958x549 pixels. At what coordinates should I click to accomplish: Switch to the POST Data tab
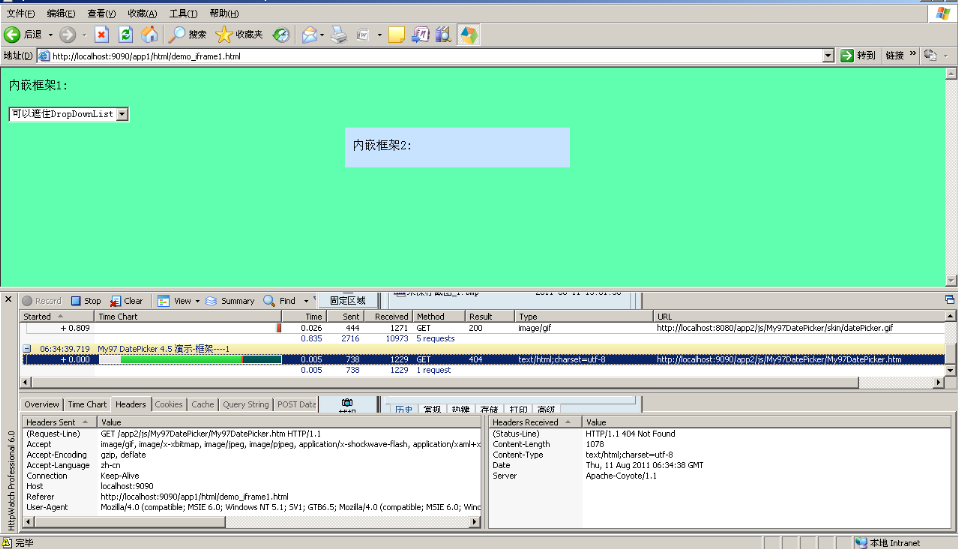[x=296, y=405]
